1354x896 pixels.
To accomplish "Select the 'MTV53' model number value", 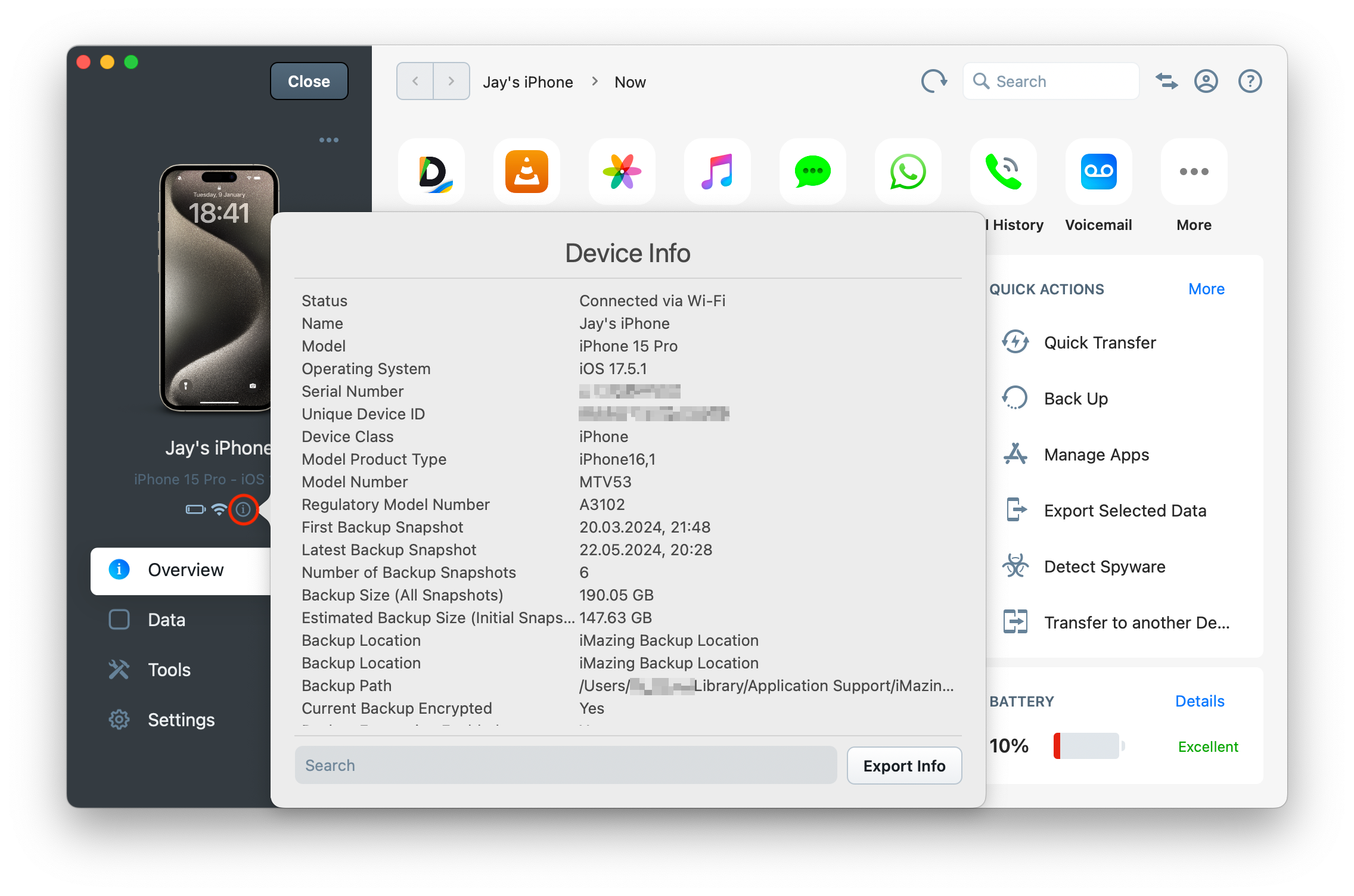I will (x=605, y=482).
